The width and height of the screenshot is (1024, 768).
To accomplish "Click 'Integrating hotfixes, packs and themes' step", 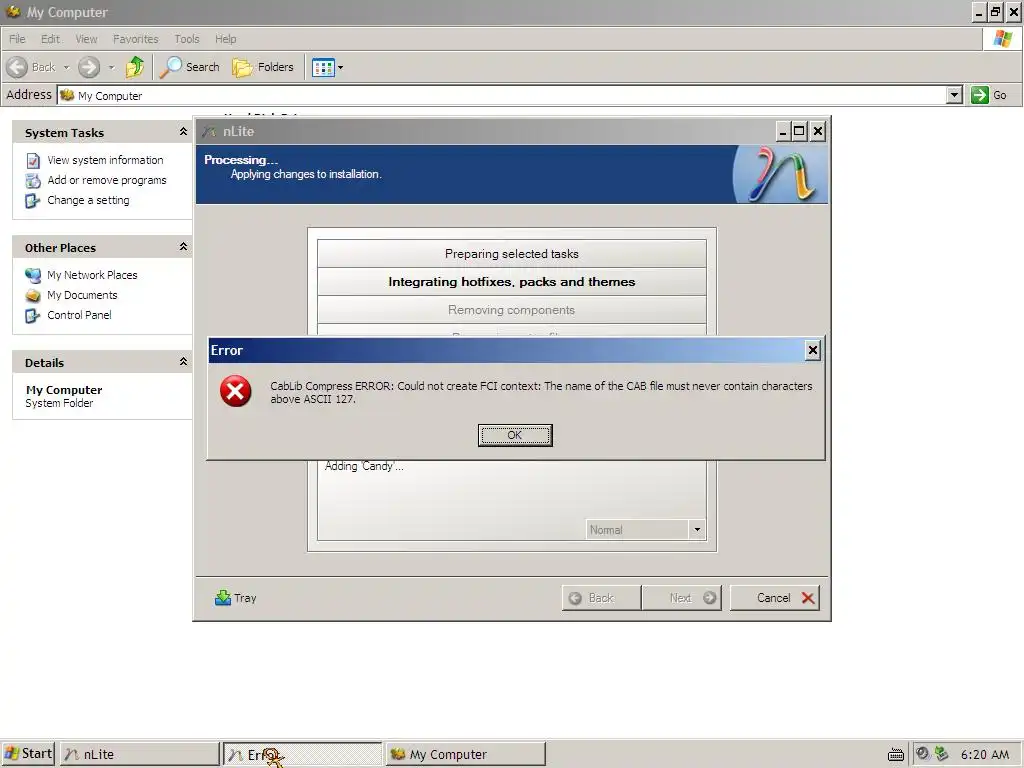I will coord(511,281).
